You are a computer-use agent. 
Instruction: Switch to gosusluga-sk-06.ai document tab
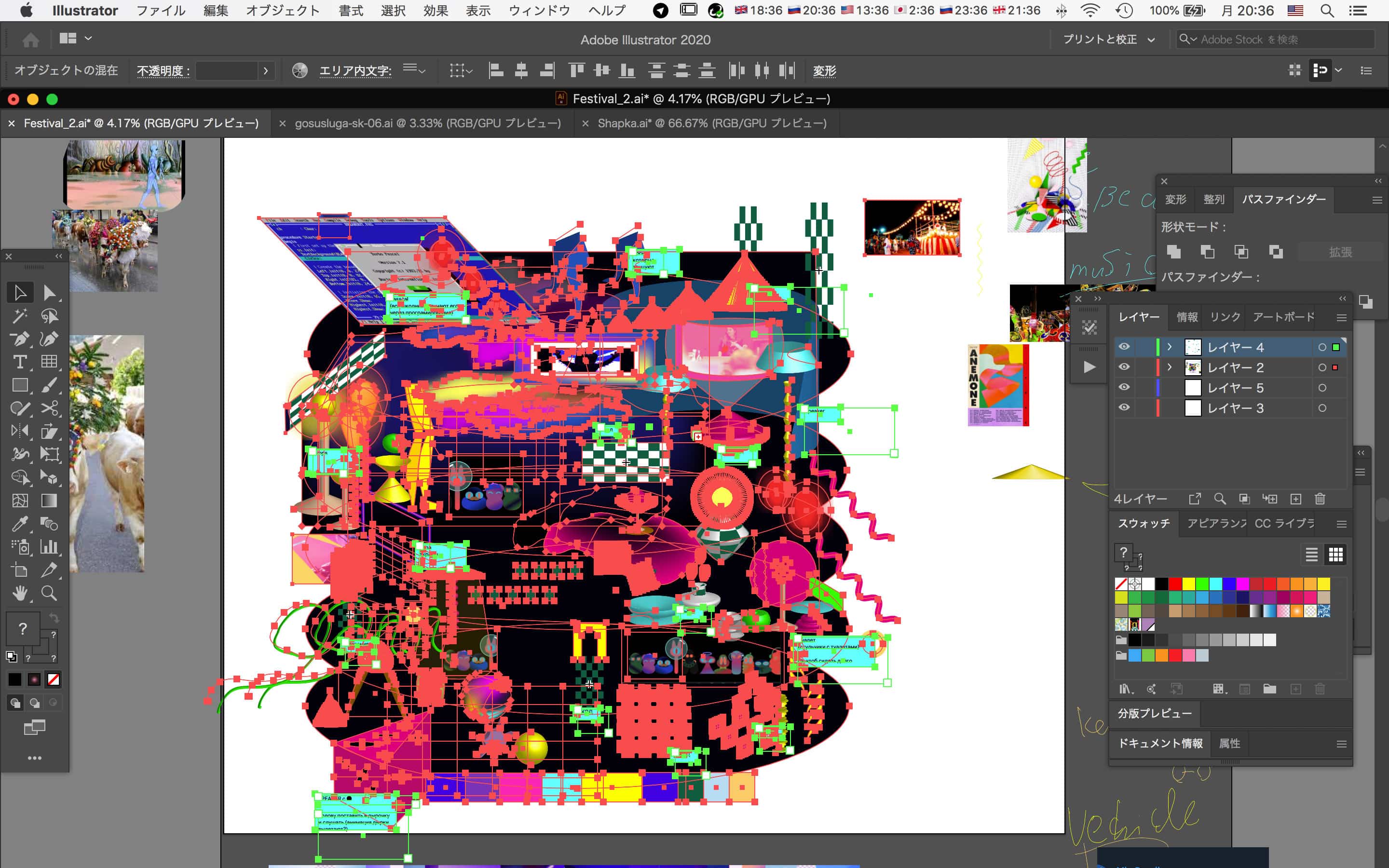[427, 123]
